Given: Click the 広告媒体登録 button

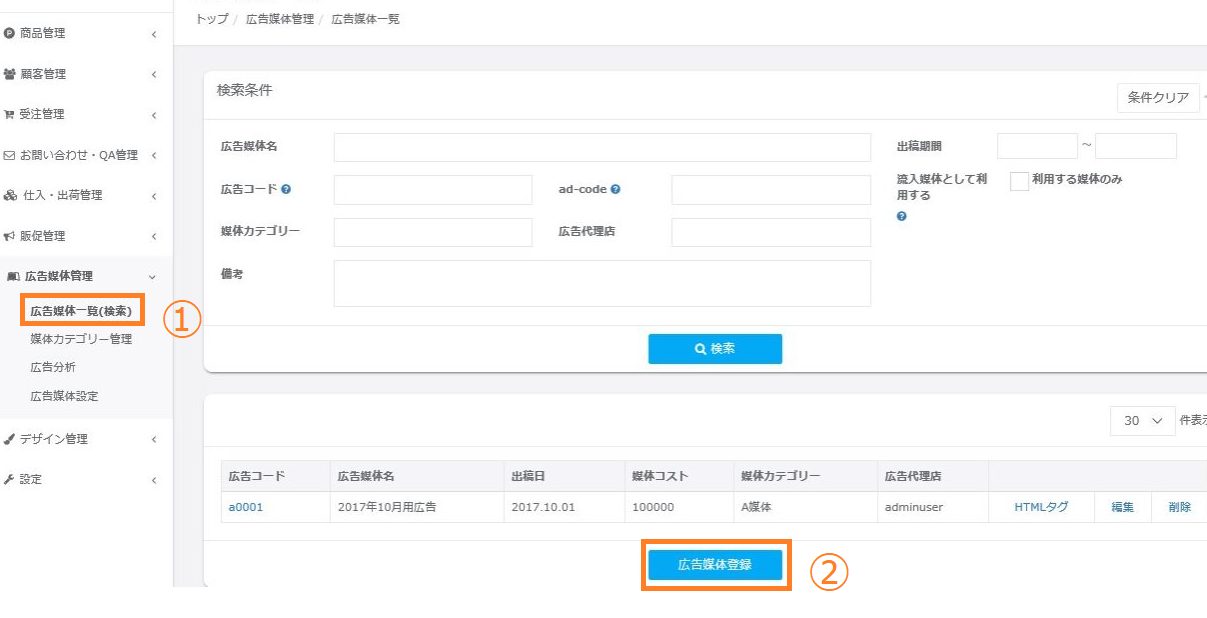Looking at the screenshot, I should coord(715,565).
